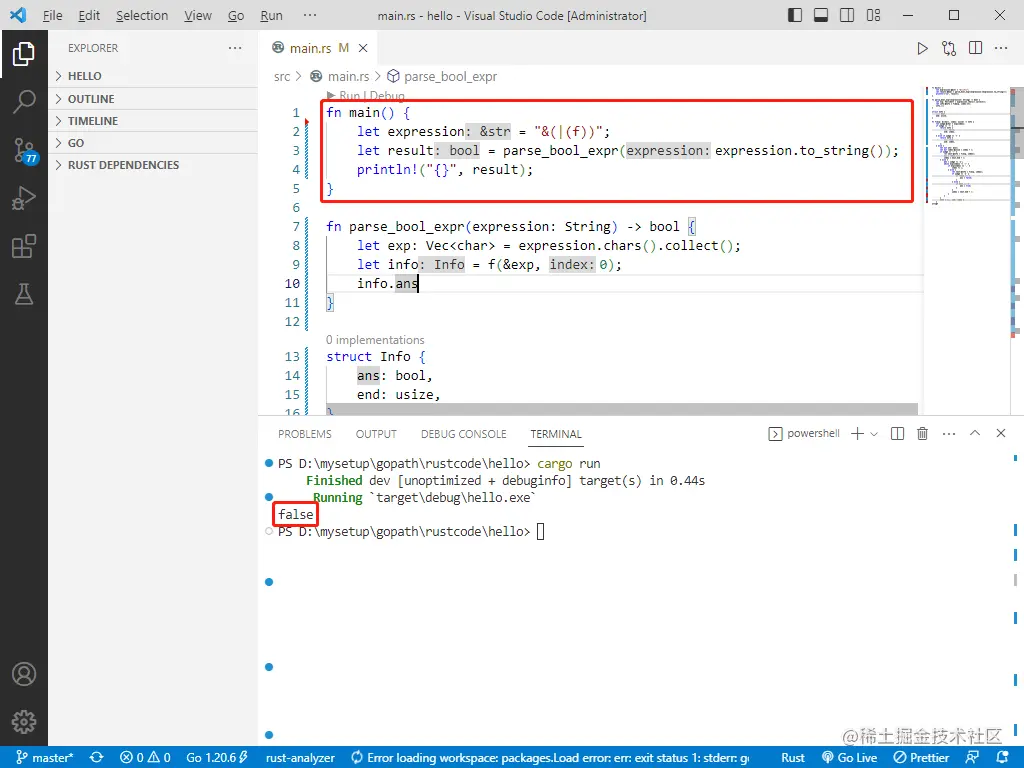Open the Run menu
Viewport: 1024px width, 768px height.
pos(272,15)
